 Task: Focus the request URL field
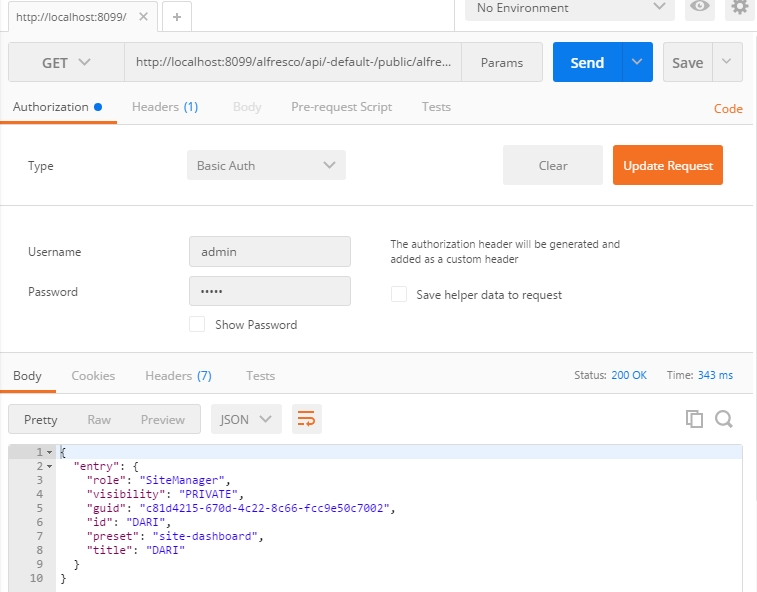[x=293, y=62]
